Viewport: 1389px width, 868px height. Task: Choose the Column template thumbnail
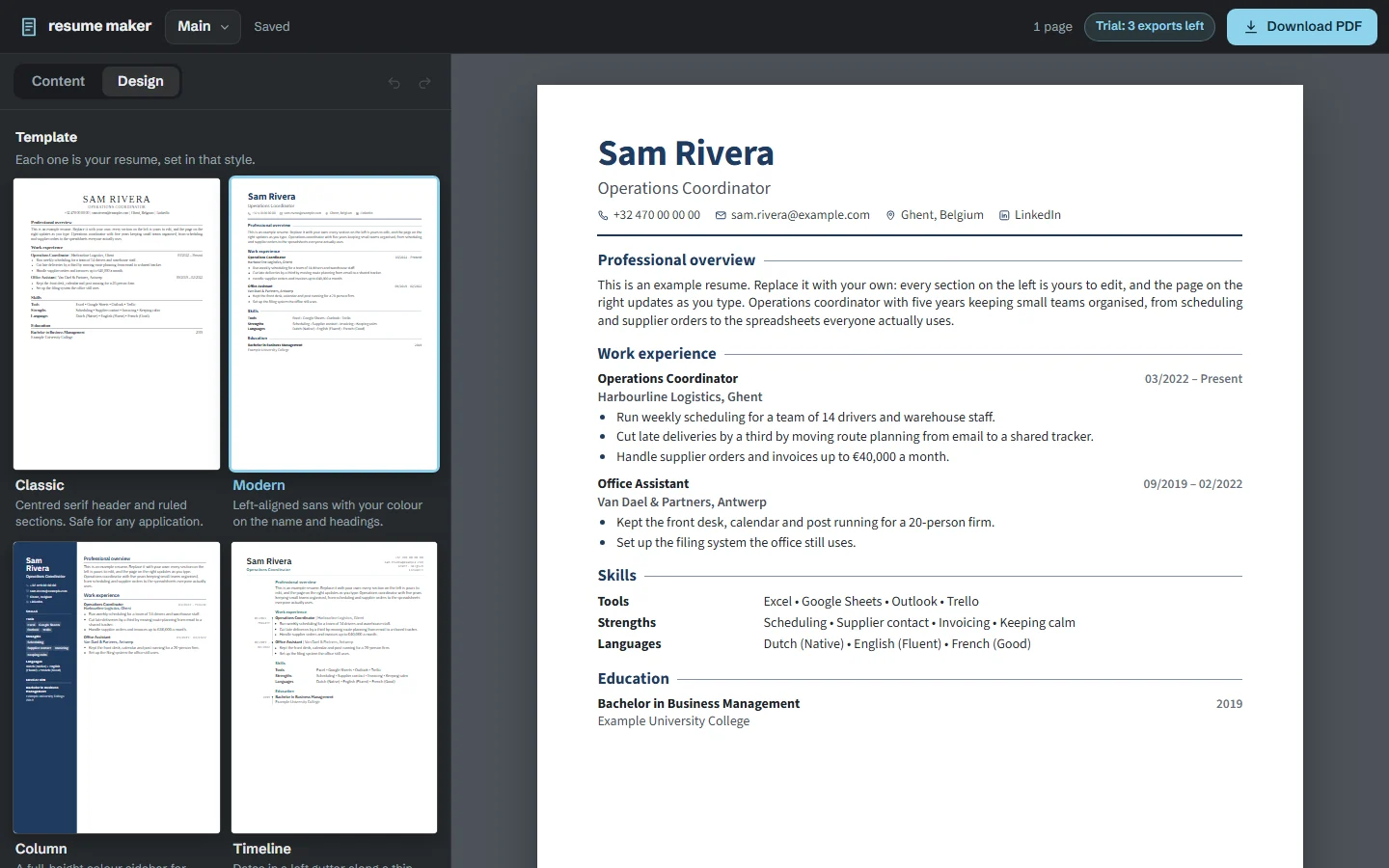[x=117, y=688]
